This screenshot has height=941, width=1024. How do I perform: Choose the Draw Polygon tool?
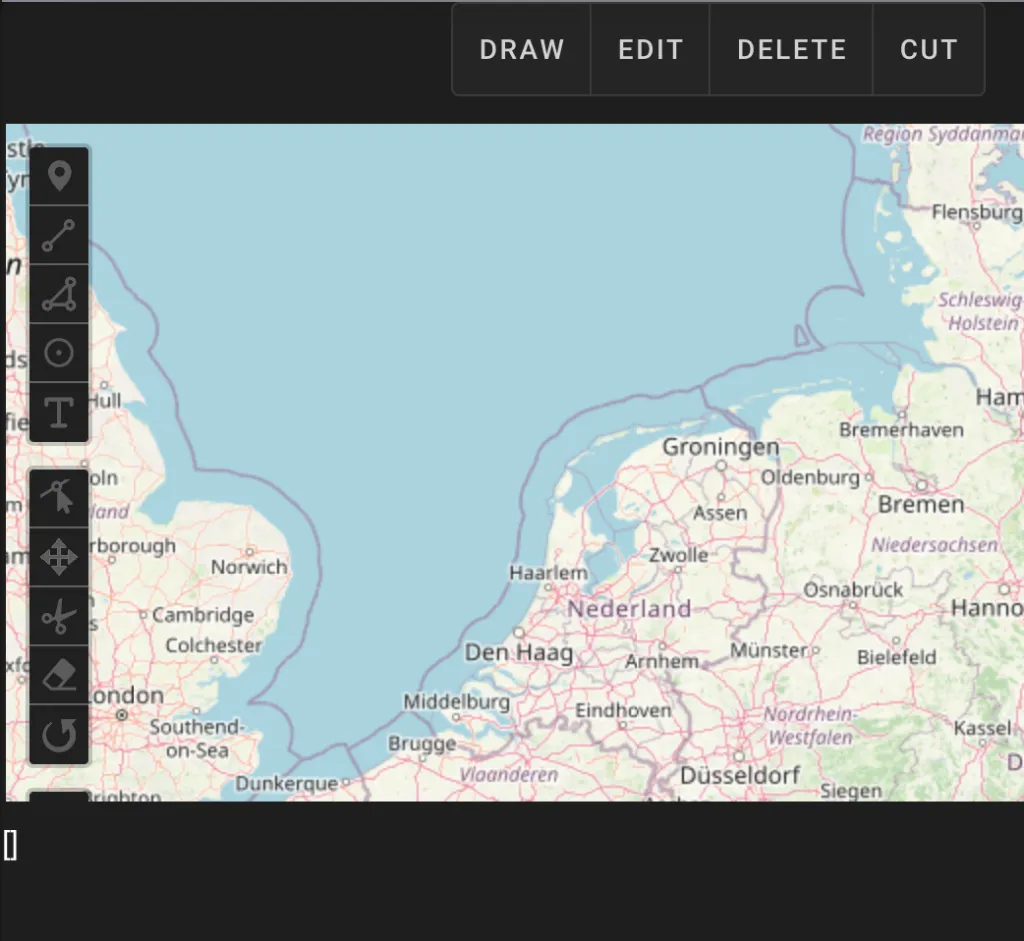pos(59,295)
